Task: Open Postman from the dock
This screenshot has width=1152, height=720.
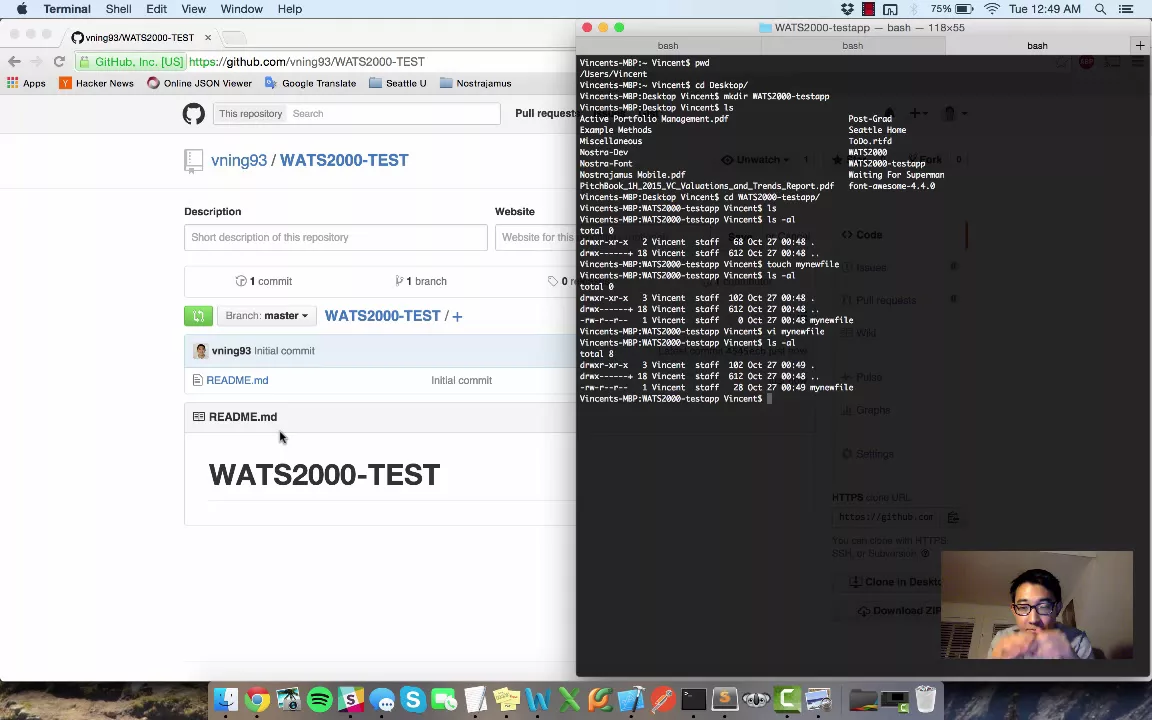Action: (663, 699)
